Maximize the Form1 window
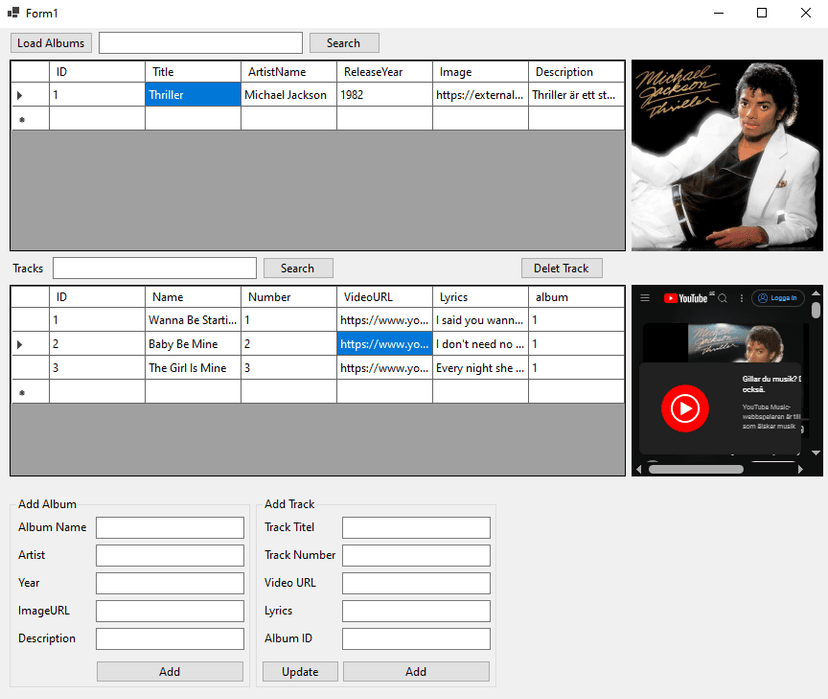This screenshot has height=699, width=828. click(761, 13)
